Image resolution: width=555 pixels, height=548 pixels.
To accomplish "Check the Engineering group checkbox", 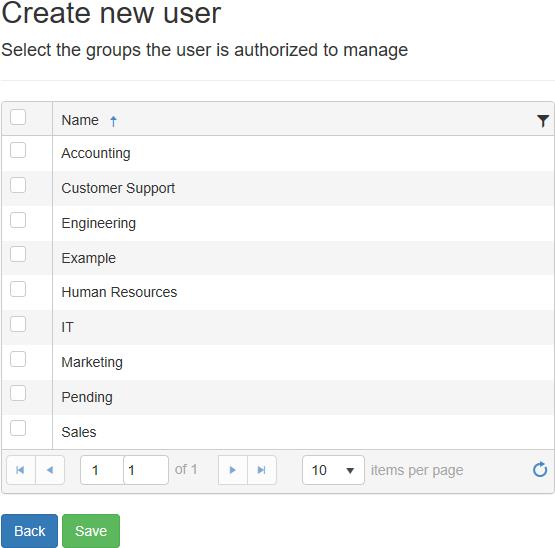I will click(18, 220).
